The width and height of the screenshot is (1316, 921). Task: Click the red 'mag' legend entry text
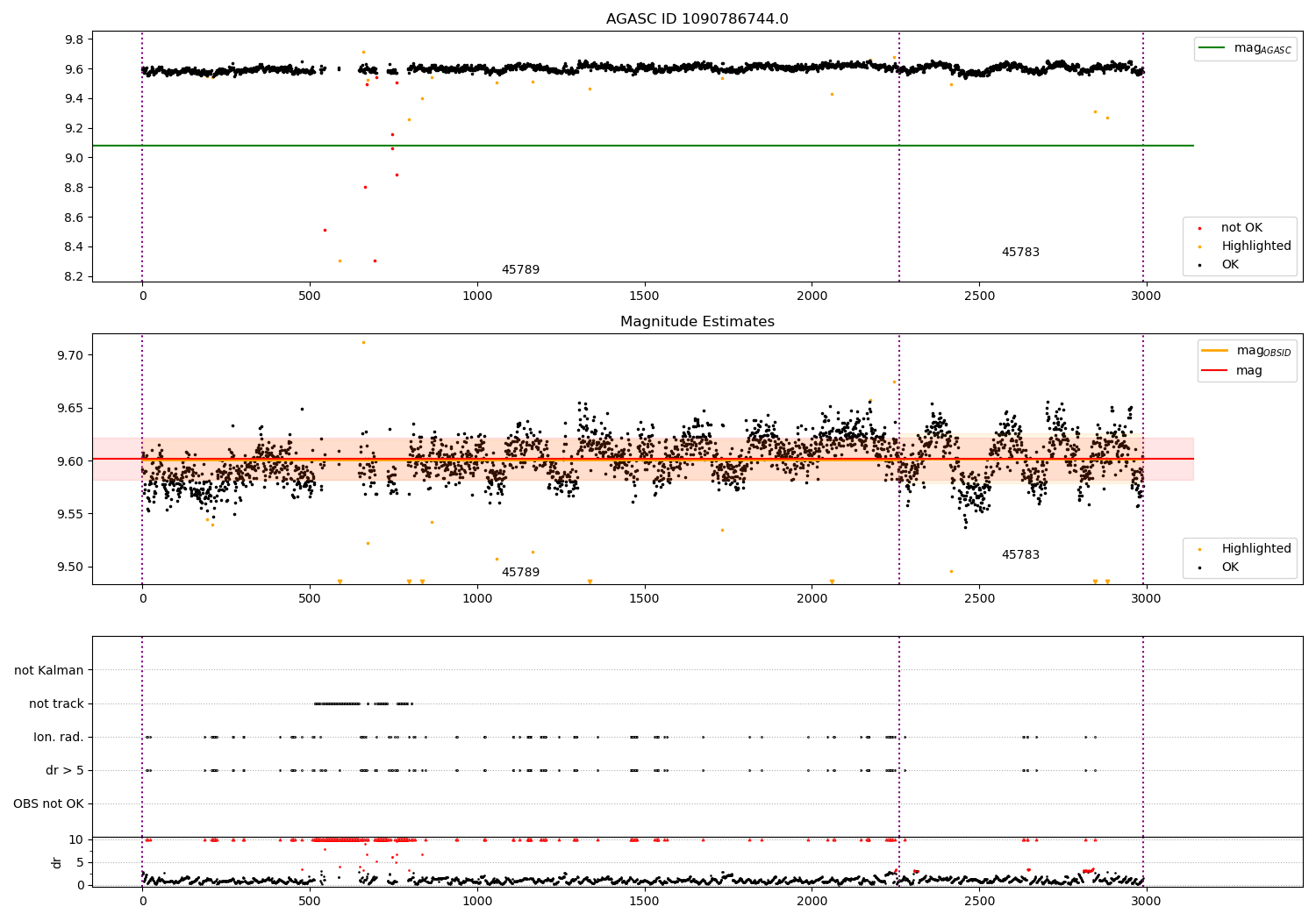click(x=1249, y=371)
